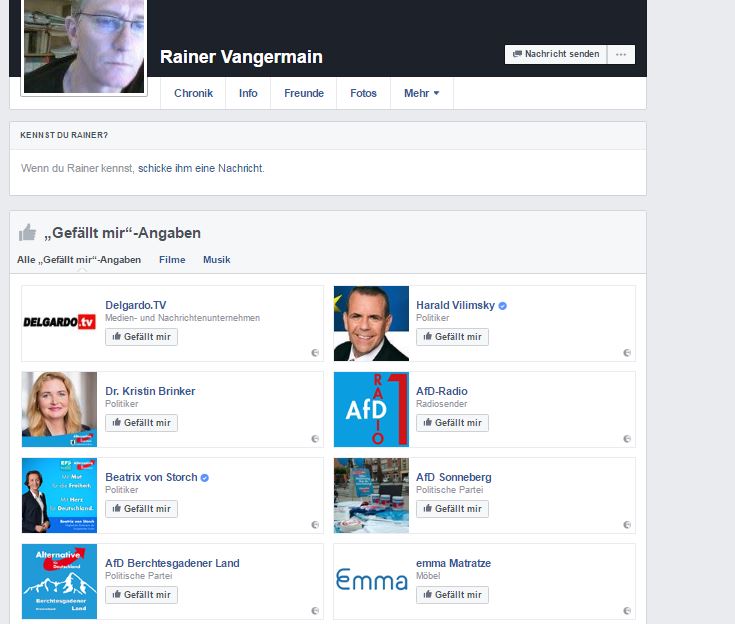Click globe icon on AfD Sonneberg card
Viewport: 735px width, 624px height.
(x=627, y=525)
